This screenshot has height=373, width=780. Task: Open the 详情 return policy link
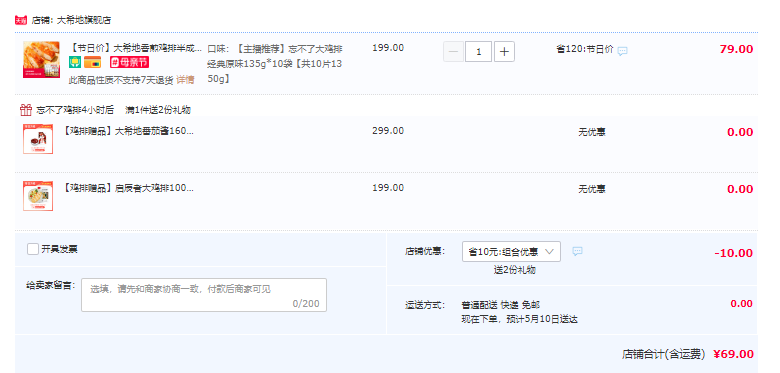click(x=185, y=80)
